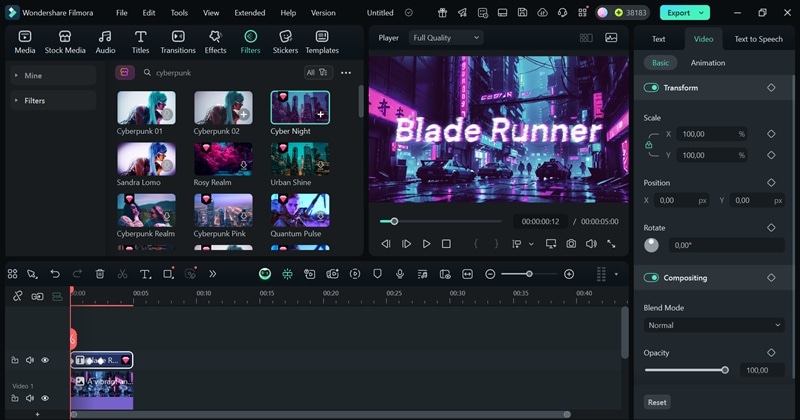Screen dimensions: 800x420
Task: Open the All filter sort dropdown
Action: 318,72
